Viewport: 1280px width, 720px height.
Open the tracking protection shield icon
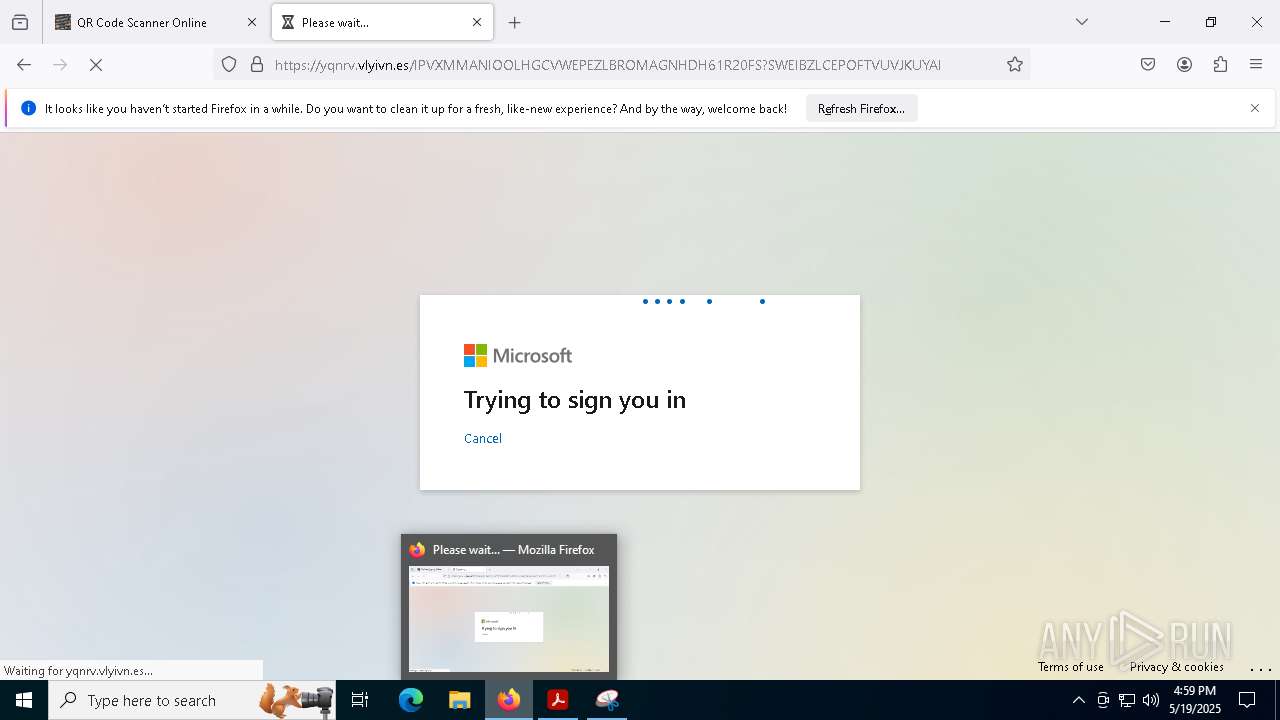229,64
